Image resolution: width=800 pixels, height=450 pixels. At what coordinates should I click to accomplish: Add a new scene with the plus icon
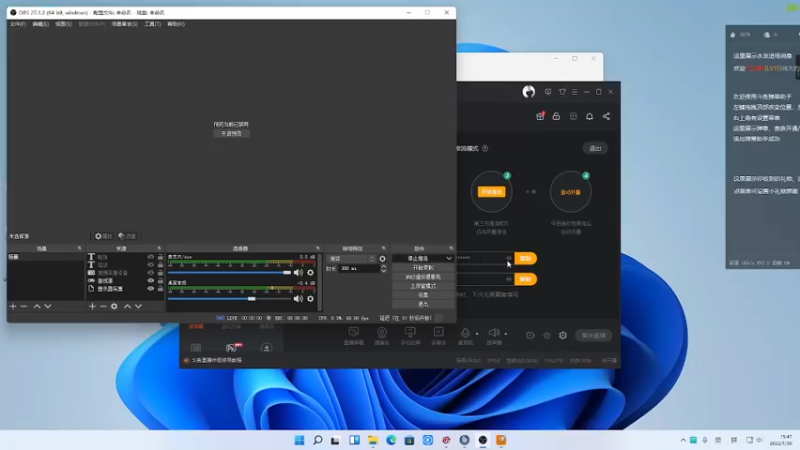pyautogui.click(x=13, y=306)
